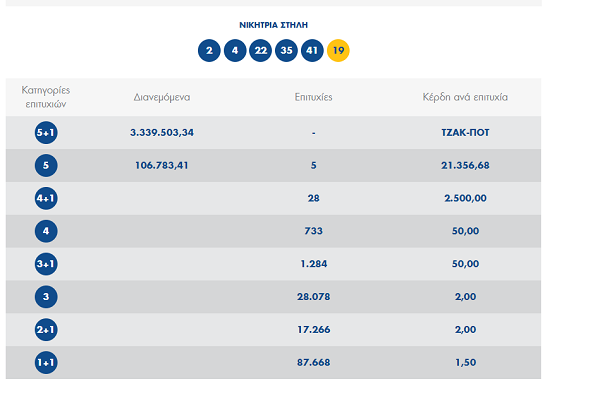Click the Κατηγορίες επιτυχιών column header
Viewport: 600px width, 403px height.
pyautogui.click(x=45, y=97)
